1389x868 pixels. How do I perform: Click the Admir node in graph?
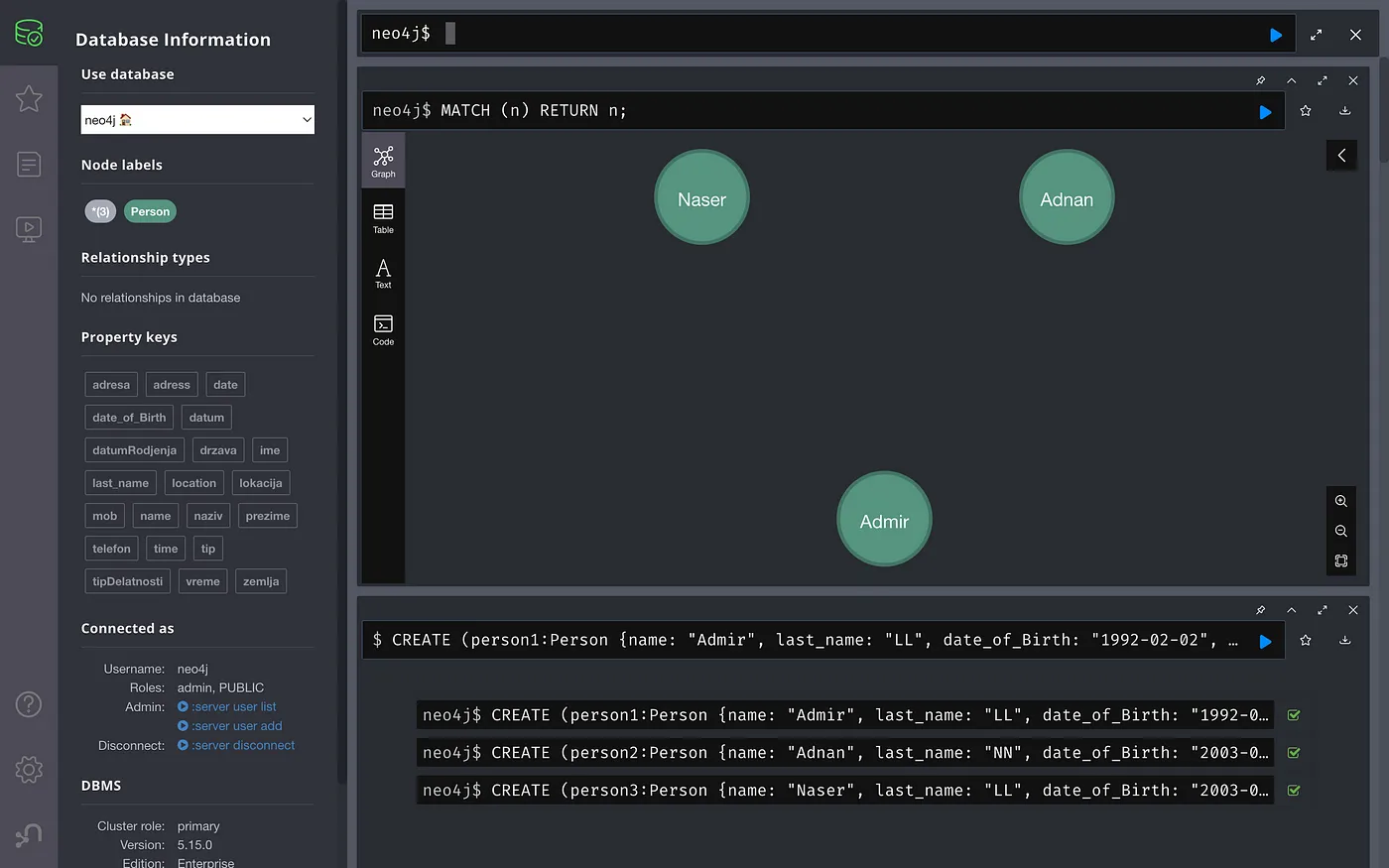[x=884, y=520]
